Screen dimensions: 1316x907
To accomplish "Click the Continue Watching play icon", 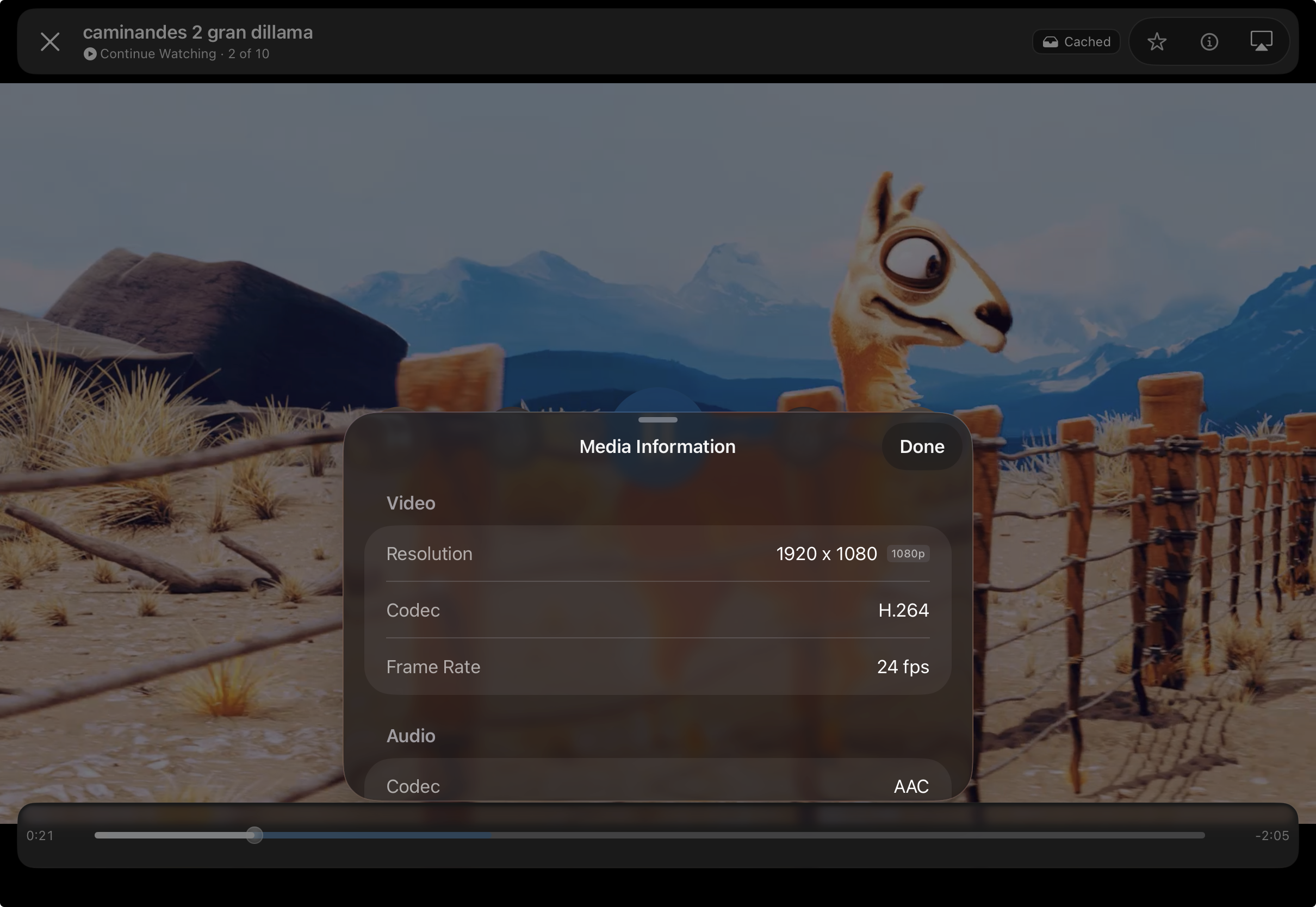I will [x=90, y=54].
